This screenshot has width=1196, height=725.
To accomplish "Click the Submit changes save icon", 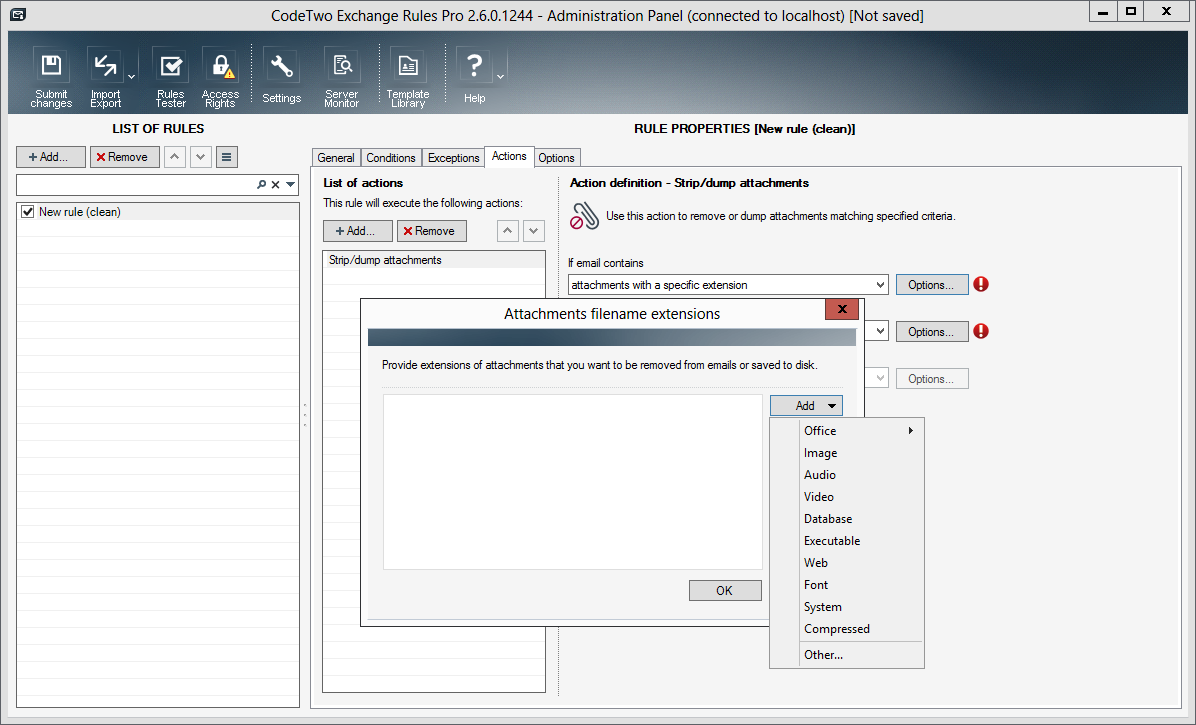I will [51, 68].
